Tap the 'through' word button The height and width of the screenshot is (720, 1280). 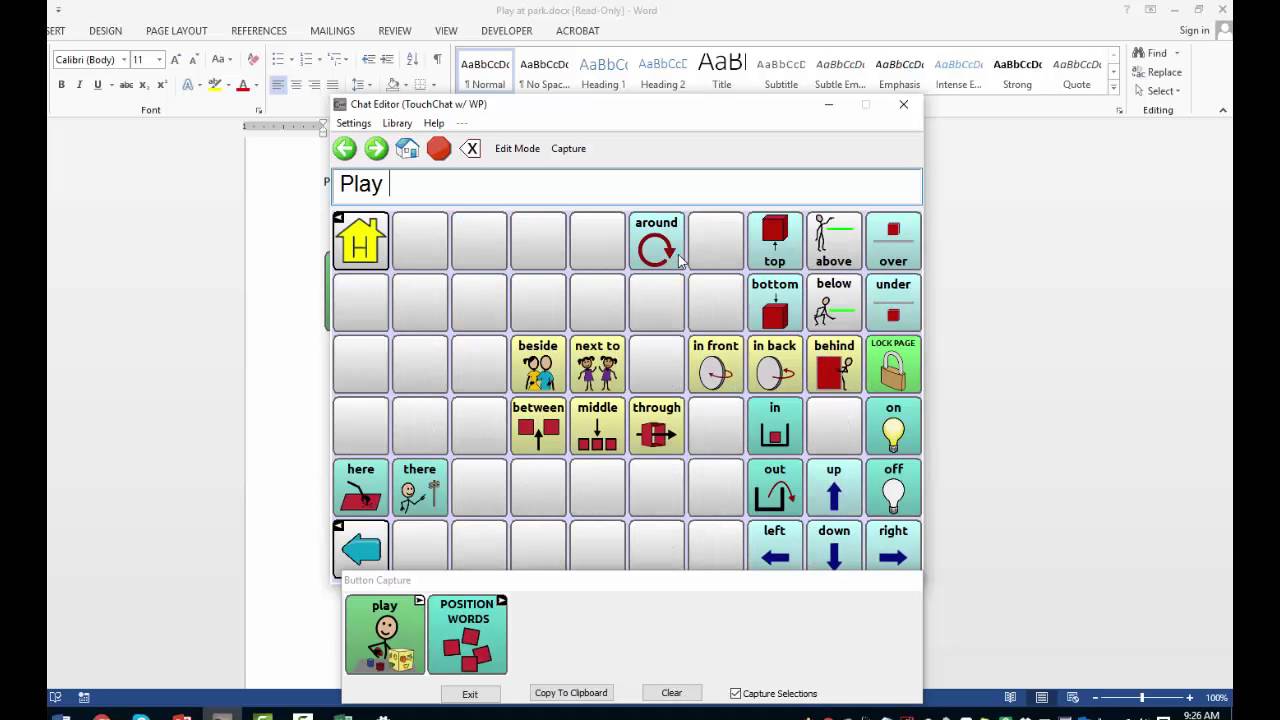pyautogui.click(x=656, y=427)
